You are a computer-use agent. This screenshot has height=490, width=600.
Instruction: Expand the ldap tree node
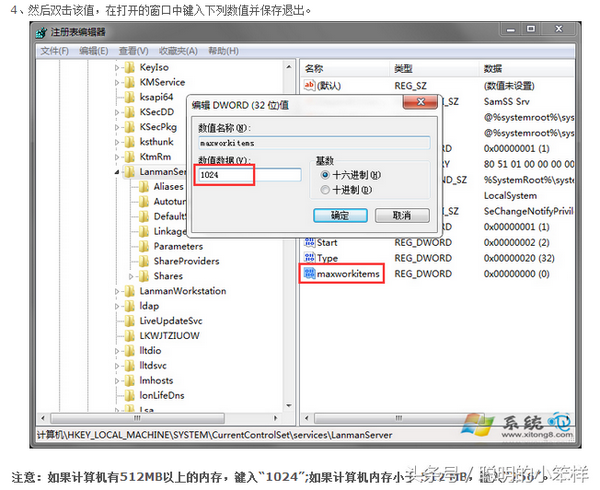(117, 306)
